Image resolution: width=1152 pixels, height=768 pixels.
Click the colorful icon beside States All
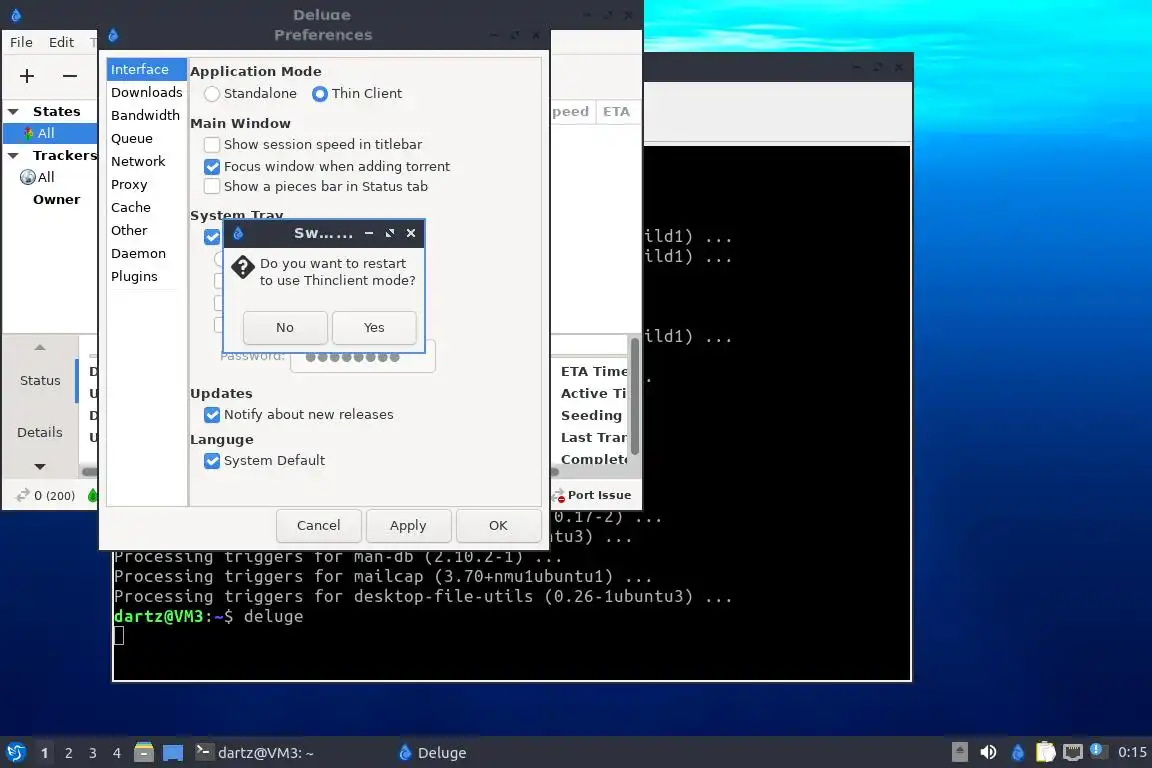click(28, 133)
